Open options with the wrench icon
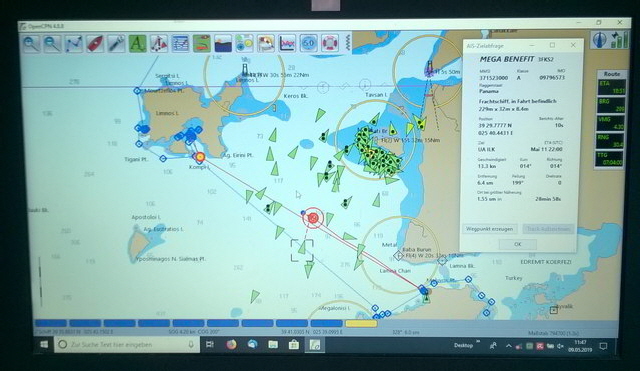 point(116,44)
